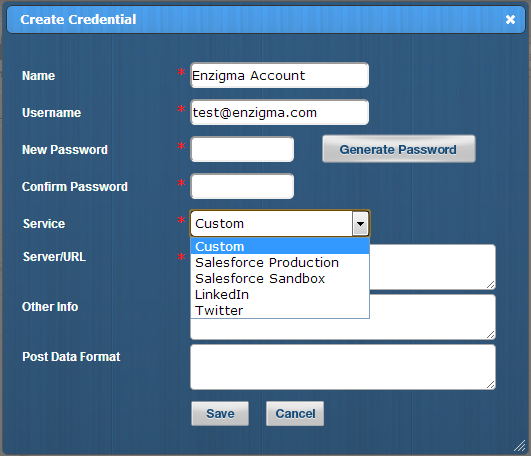Click the Generate Password button
This screenshot has width=531, height=456.
399,149
